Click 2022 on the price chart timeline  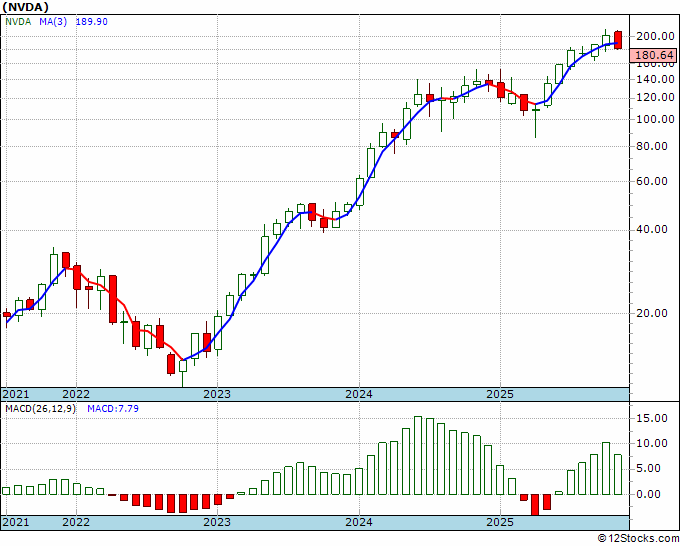pyautogui.click(x=76, y=394)
